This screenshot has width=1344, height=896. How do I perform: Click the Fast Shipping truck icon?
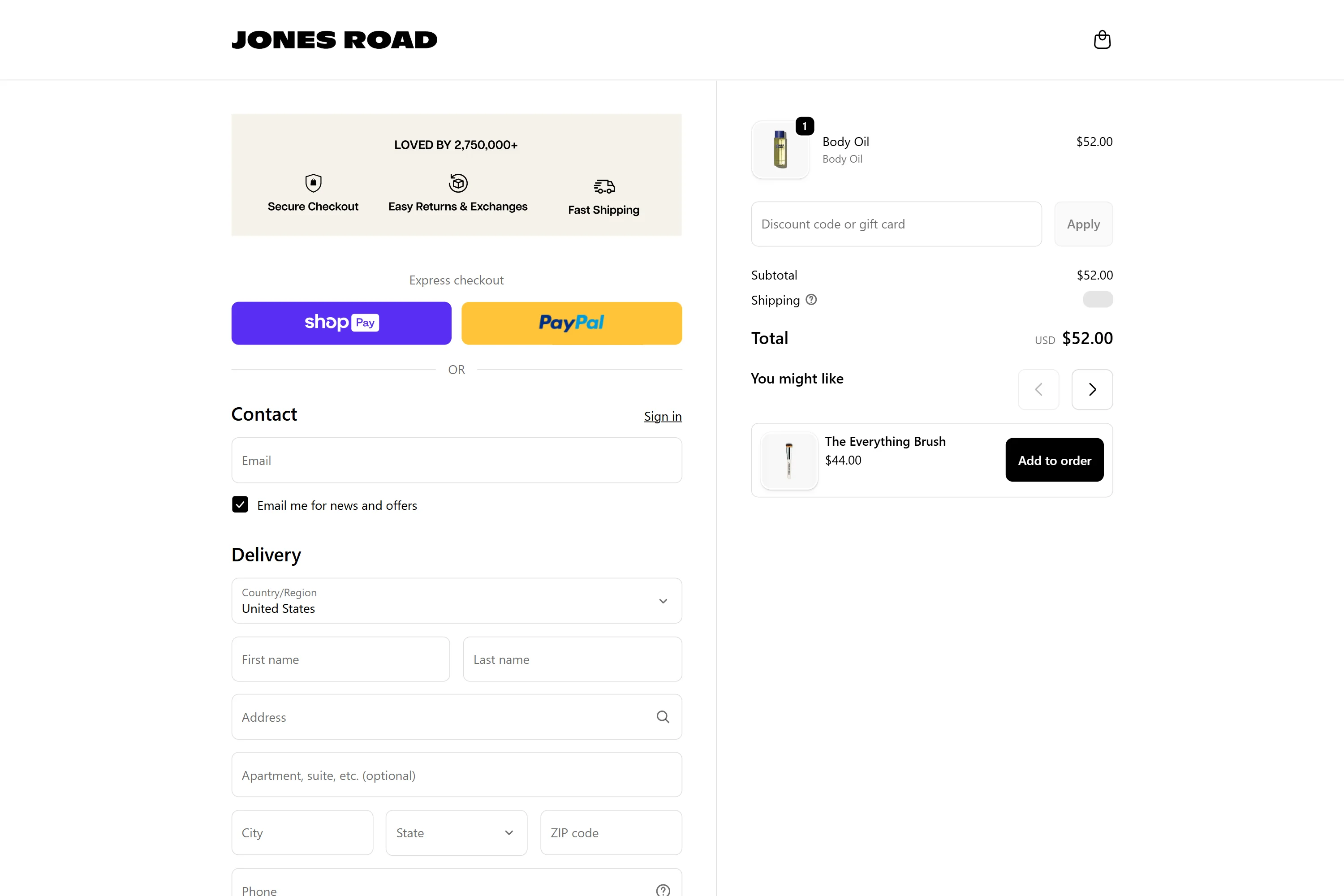click(x=603, y=186)
